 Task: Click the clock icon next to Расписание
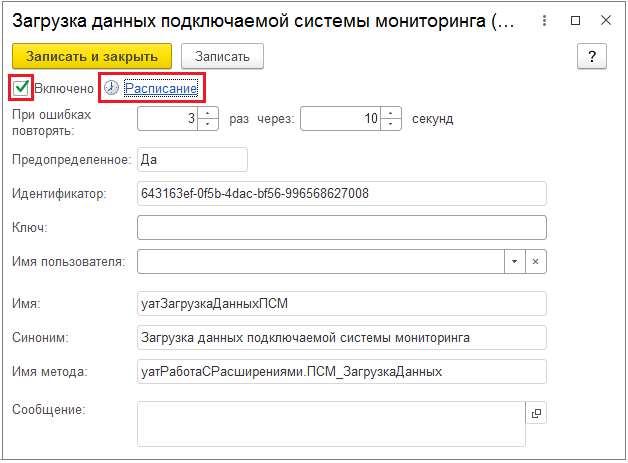point(111,88)
